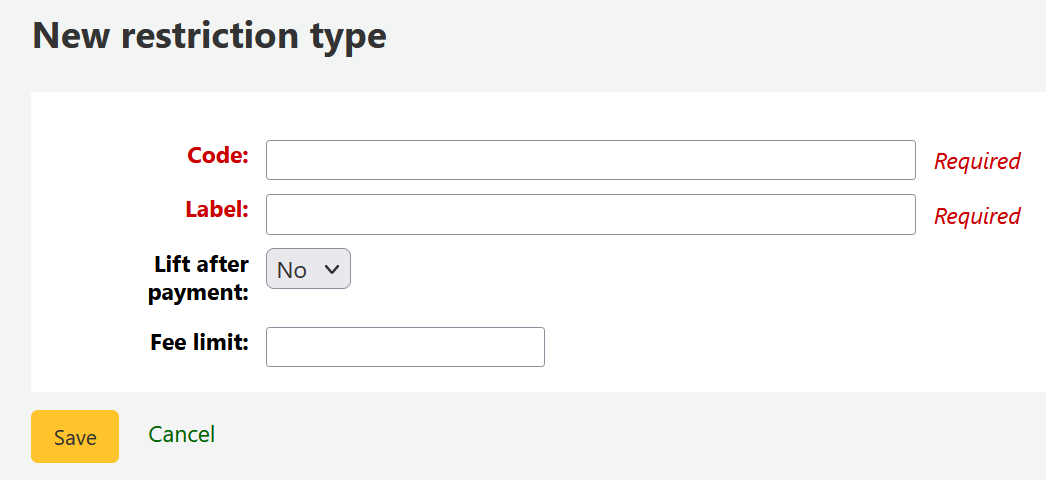Click the 'Fee limit:' label text
This screenshot has width=1046, height=480.
pos(199,342)
